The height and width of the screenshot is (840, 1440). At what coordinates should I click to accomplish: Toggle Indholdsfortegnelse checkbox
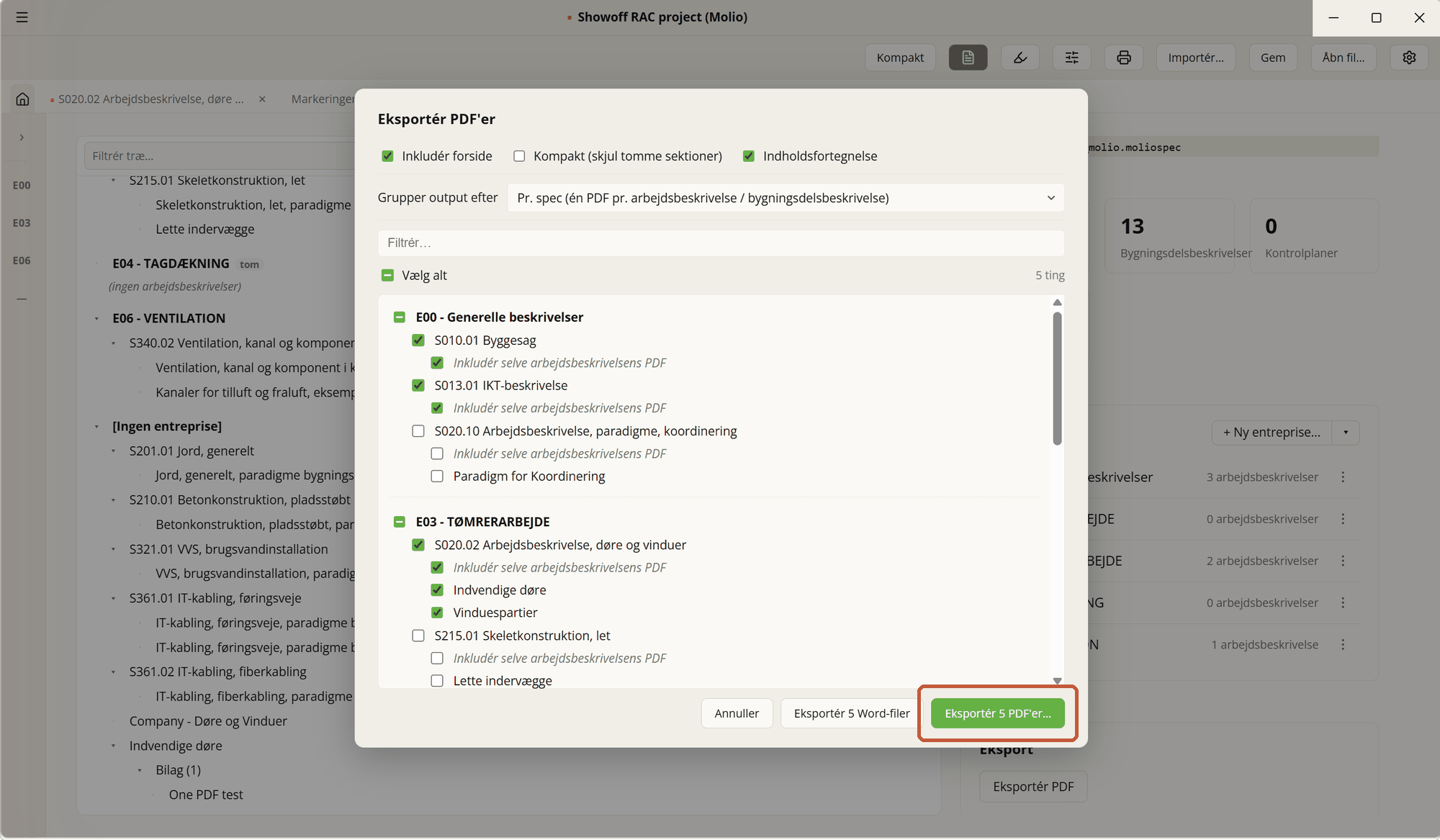pyautogui.click(x=749, y=156)
